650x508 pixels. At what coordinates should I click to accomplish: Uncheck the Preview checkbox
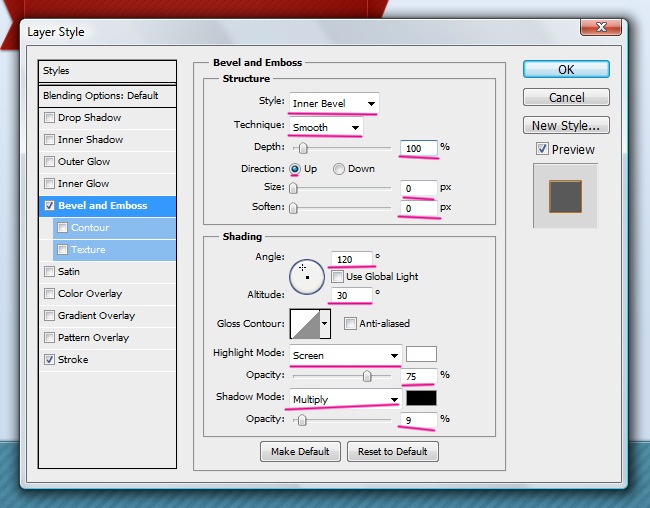[542, 150]
